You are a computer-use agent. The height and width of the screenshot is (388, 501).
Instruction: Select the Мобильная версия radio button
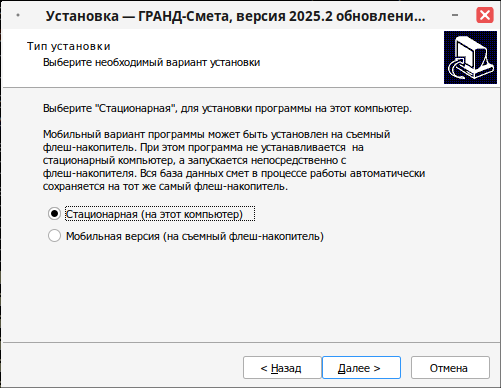coord(54,236)
